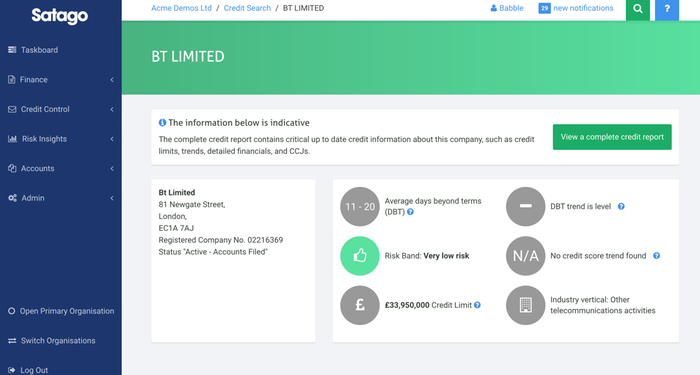700x375 pixels.
Task: Open the Babble user link
Action: (511, 8)
